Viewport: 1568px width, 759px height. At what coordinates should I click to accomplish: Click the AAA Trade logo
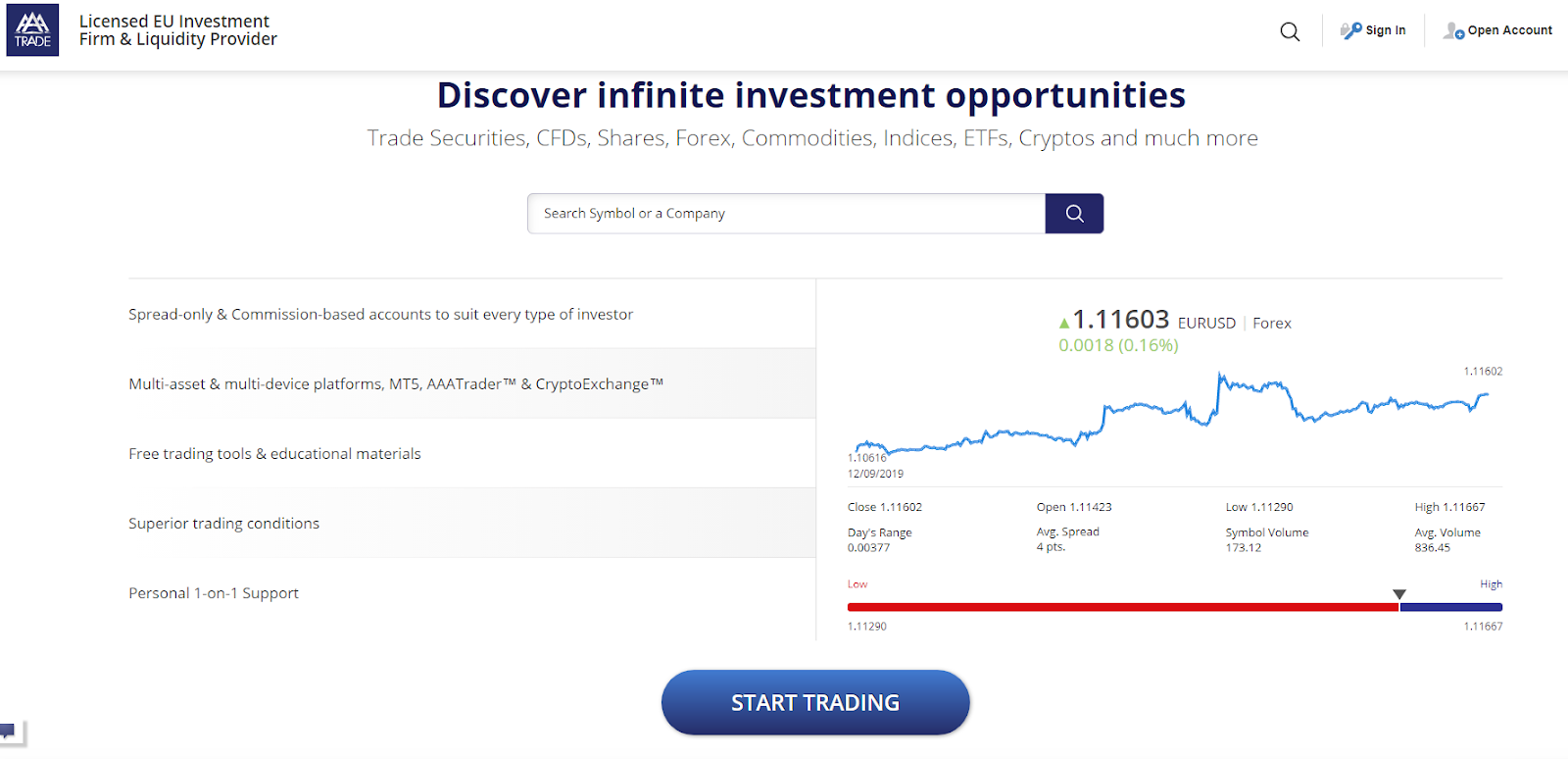click(32, 30)
